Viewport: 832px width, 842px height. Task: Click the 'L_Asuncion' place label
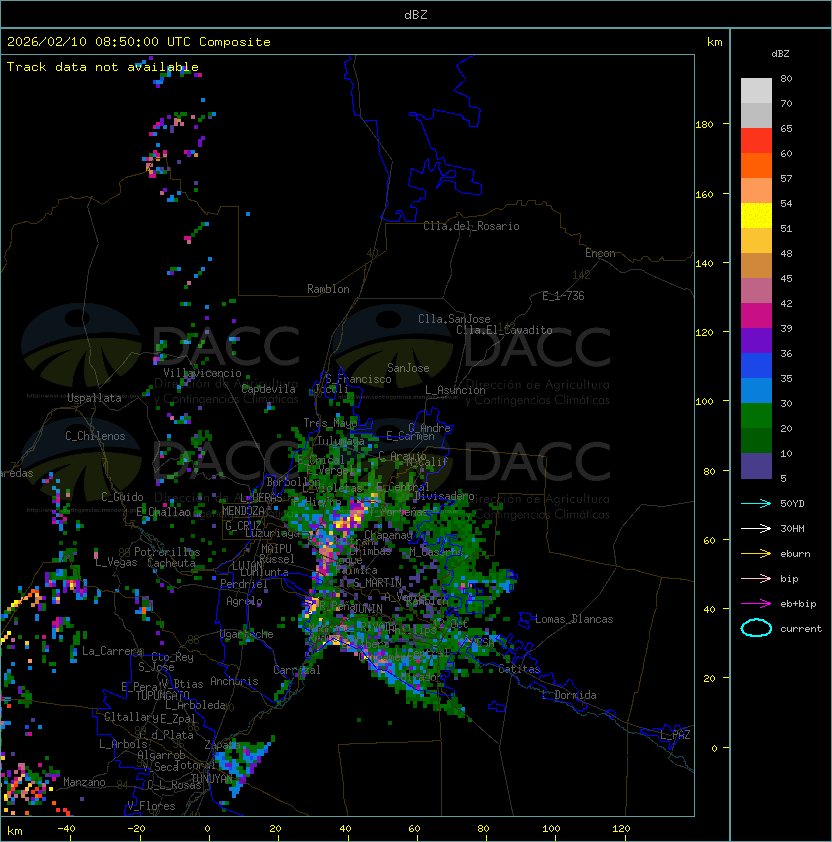pyautogui.click(x=455, y=390)
